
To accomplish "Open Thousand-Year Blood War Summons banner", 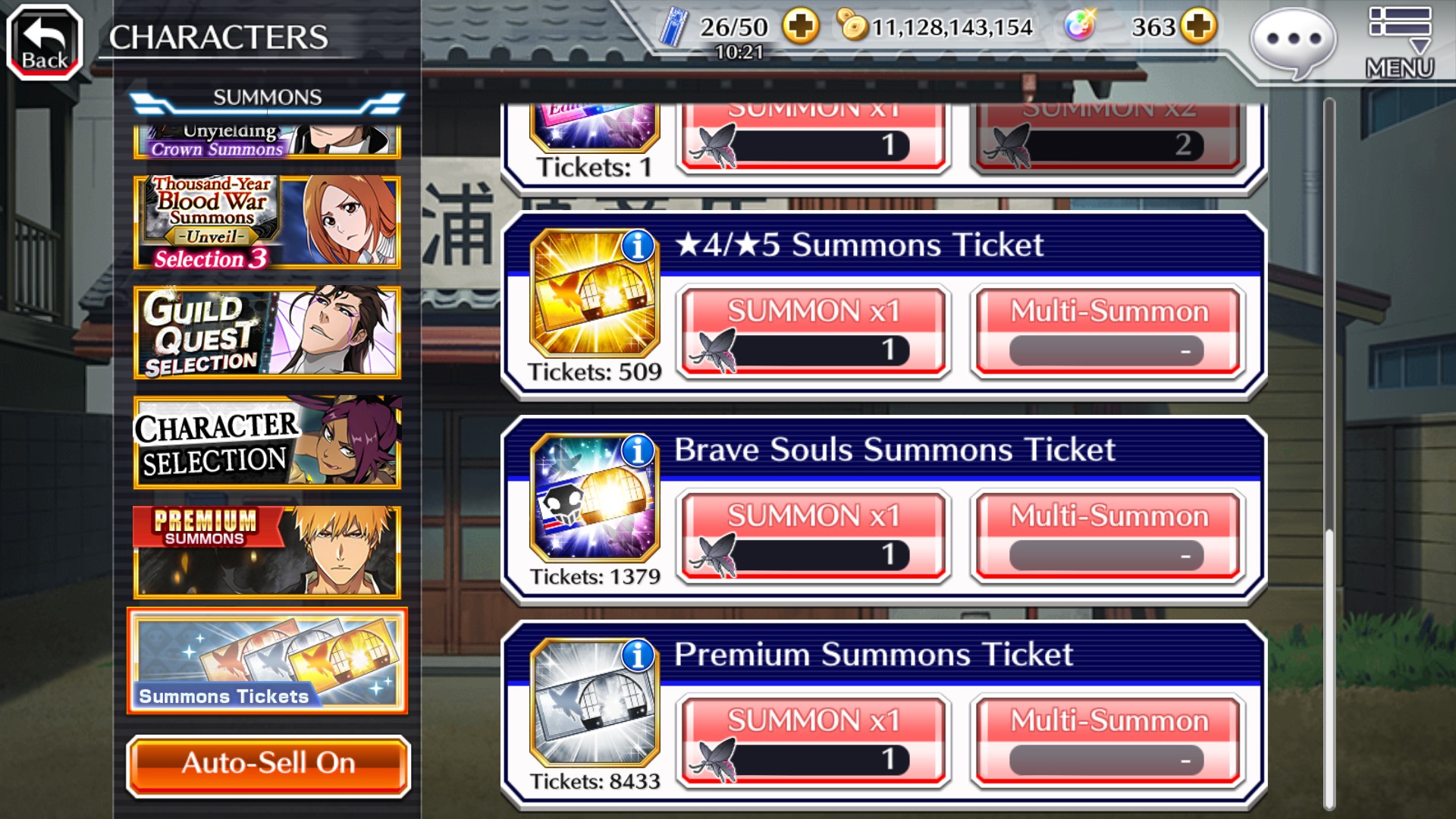I will click(x=267, y=222).
